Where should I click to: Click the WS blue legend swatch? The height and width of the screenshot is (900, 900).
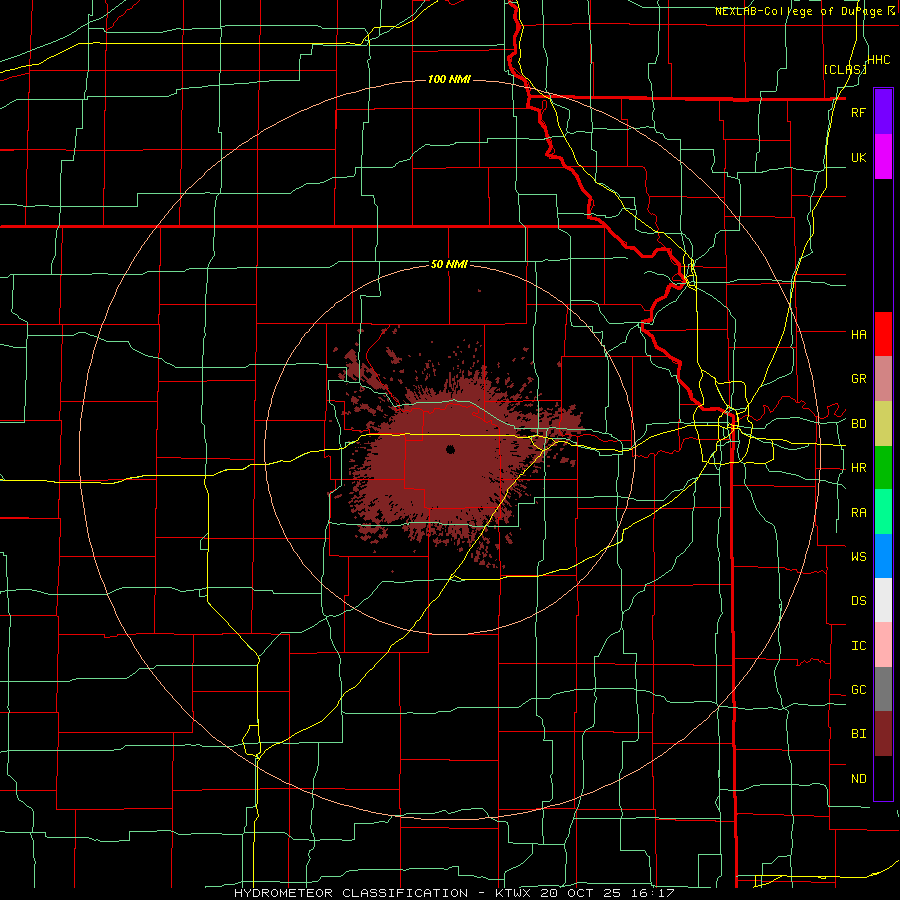[883, 556]
